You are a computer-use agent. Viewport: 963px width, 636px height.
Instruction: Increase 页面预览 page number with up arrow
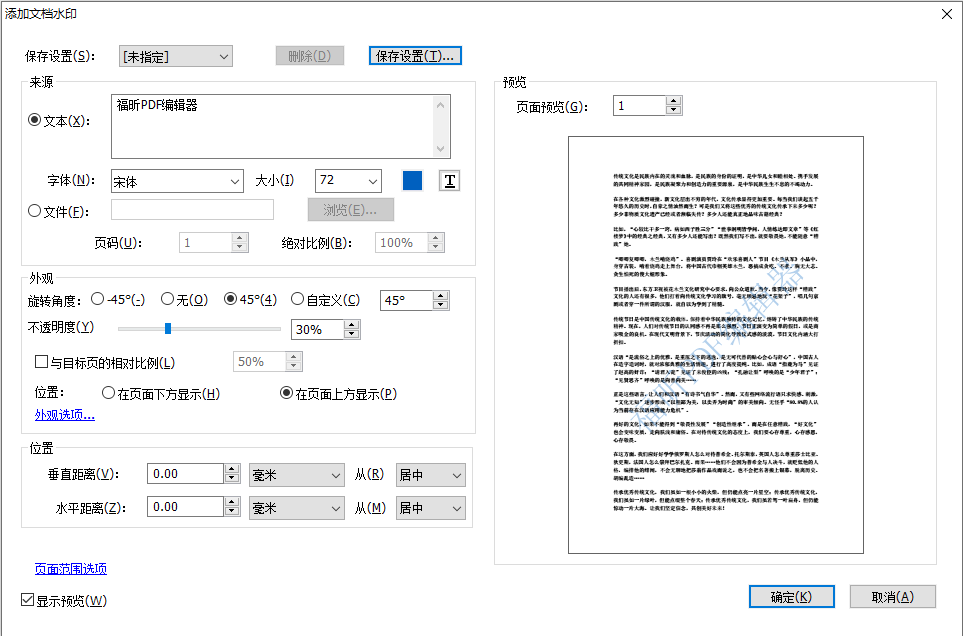[x=674, y=99]
